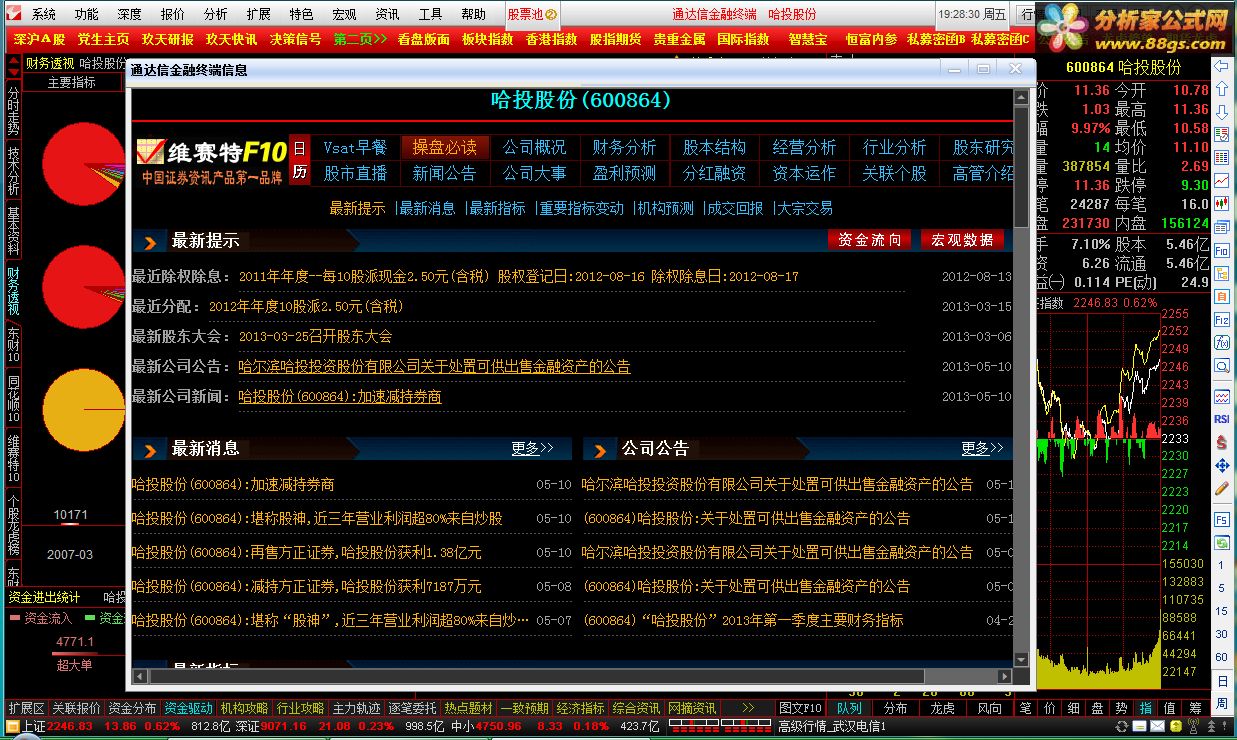The image size is (1237, 740).
Task: Click the 队列 tab below the index chart
Action: tap(849, 708)
